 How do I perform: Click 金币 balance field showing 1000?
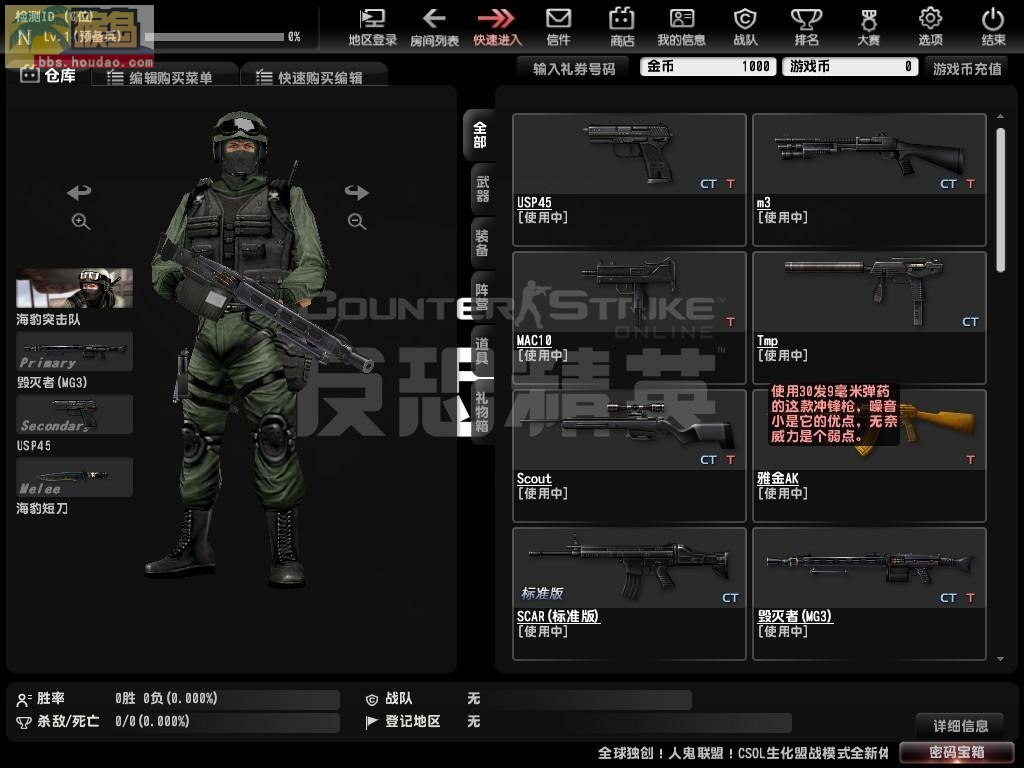pos(708,67)
